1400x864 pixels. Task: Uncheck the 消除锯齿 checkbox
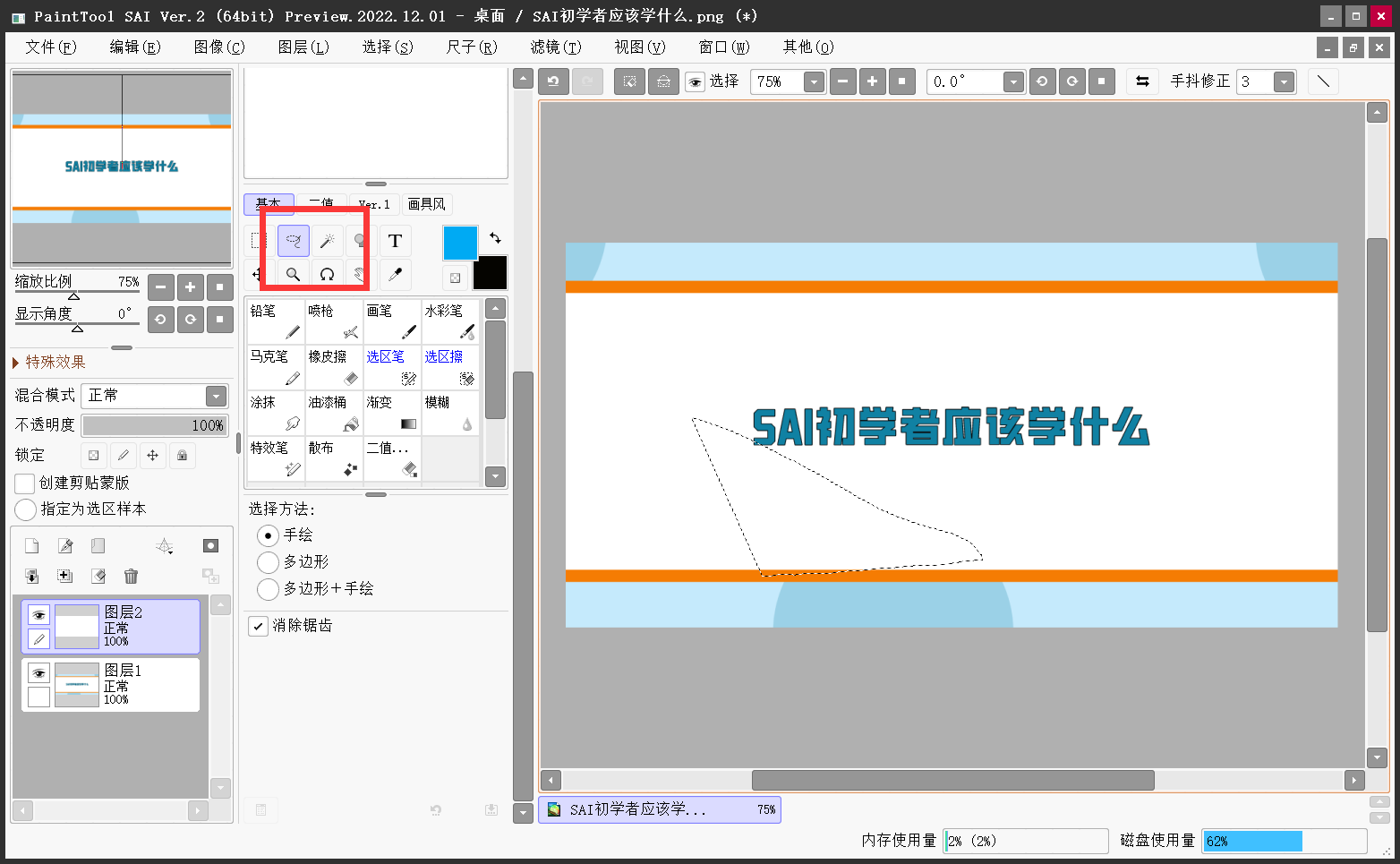[258, 626]
